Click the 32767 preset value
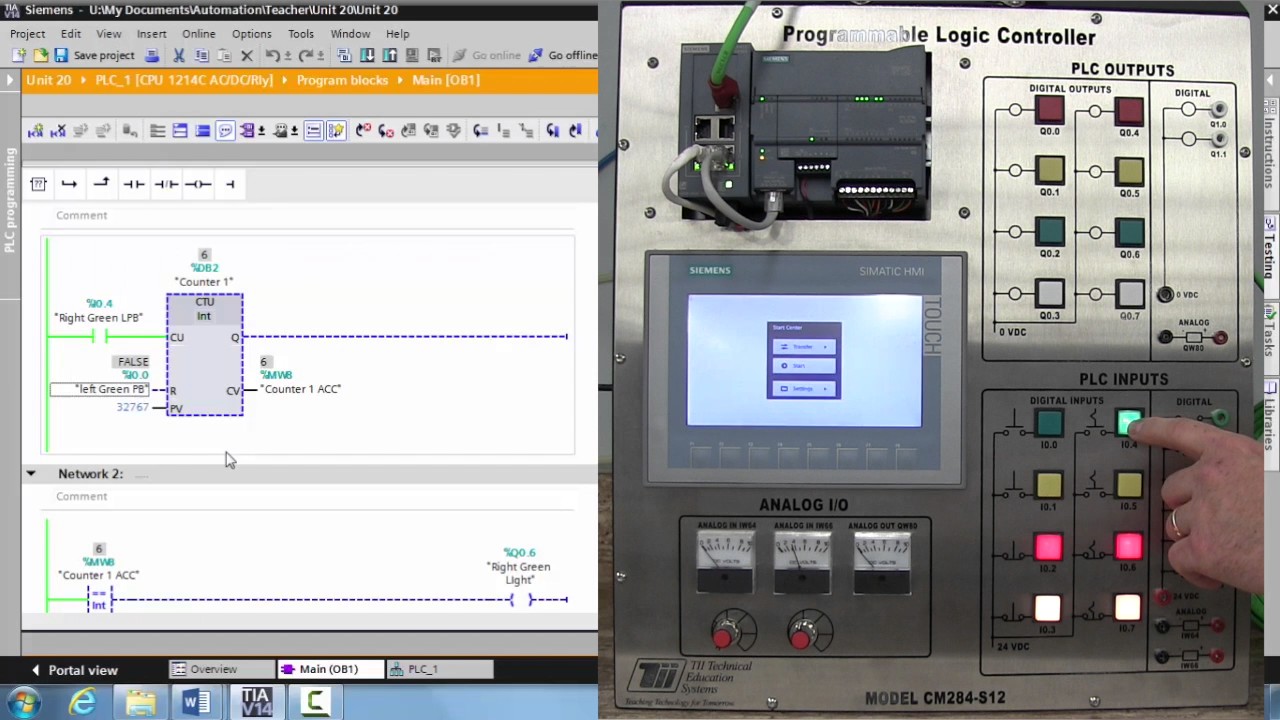This screenshot has width=1280, height=720. [x=132, y=407]
